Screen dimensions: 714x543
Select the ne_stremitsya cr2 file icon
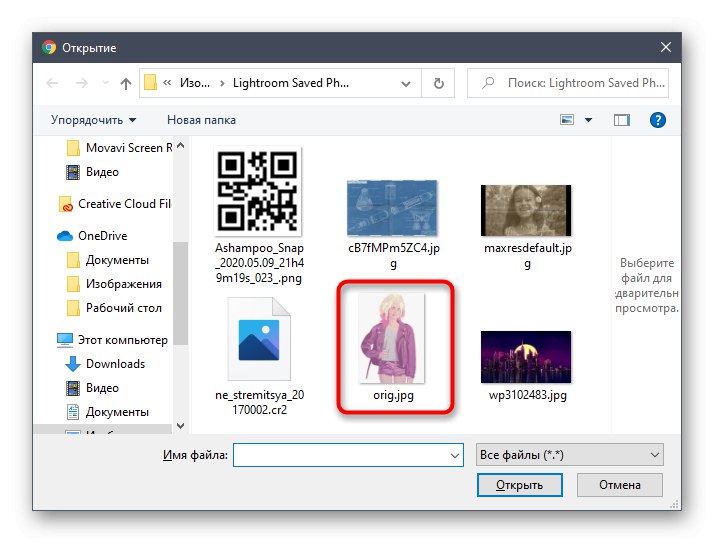click(259, 338)
